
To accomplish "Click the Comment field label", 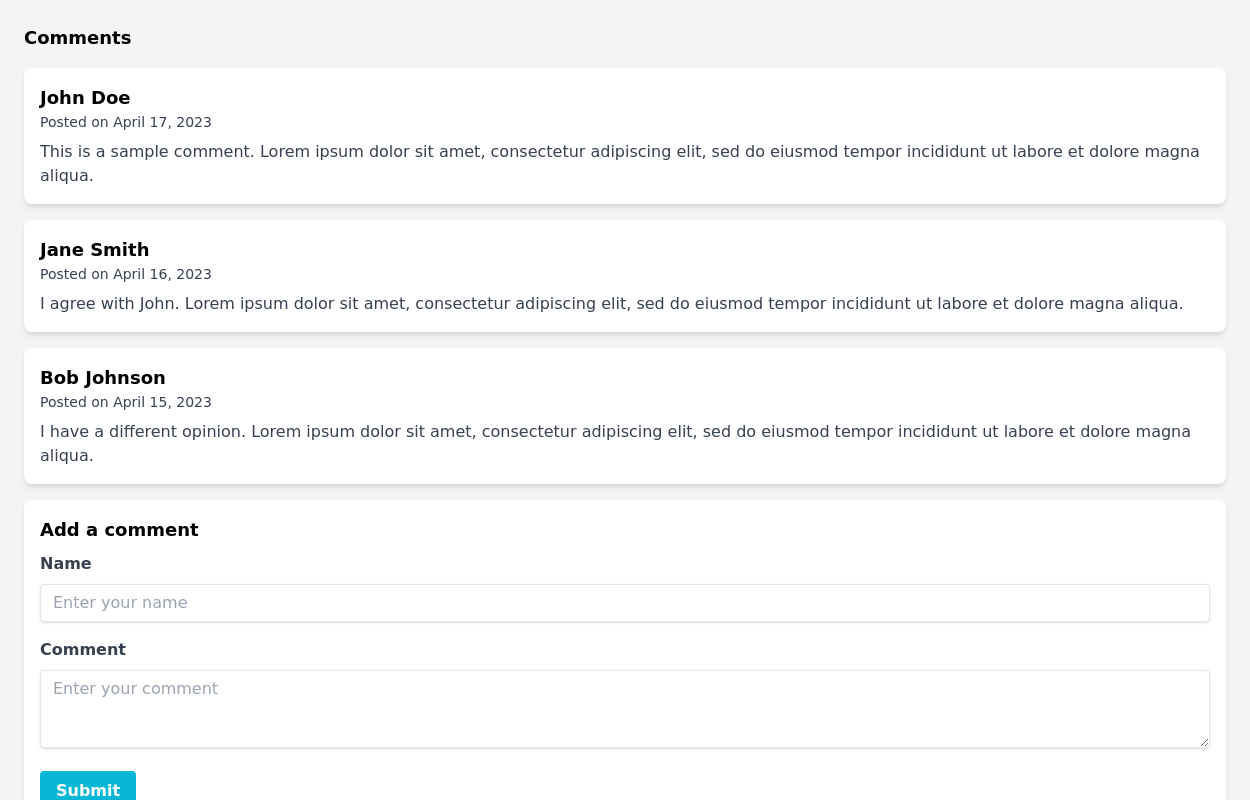I will click(83, 650).
